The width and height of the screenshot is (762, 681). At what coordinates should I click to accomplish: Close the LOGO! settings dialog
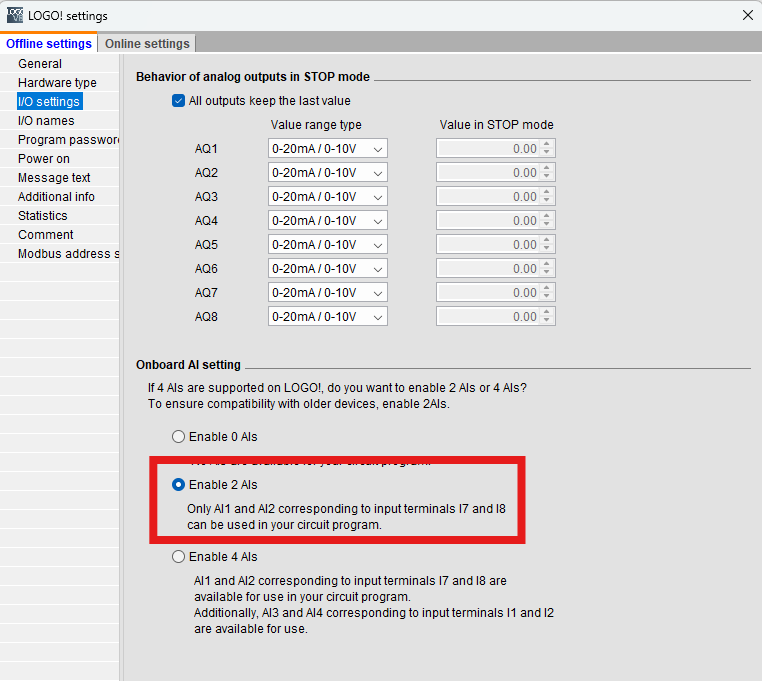click(x=747, y=15)
